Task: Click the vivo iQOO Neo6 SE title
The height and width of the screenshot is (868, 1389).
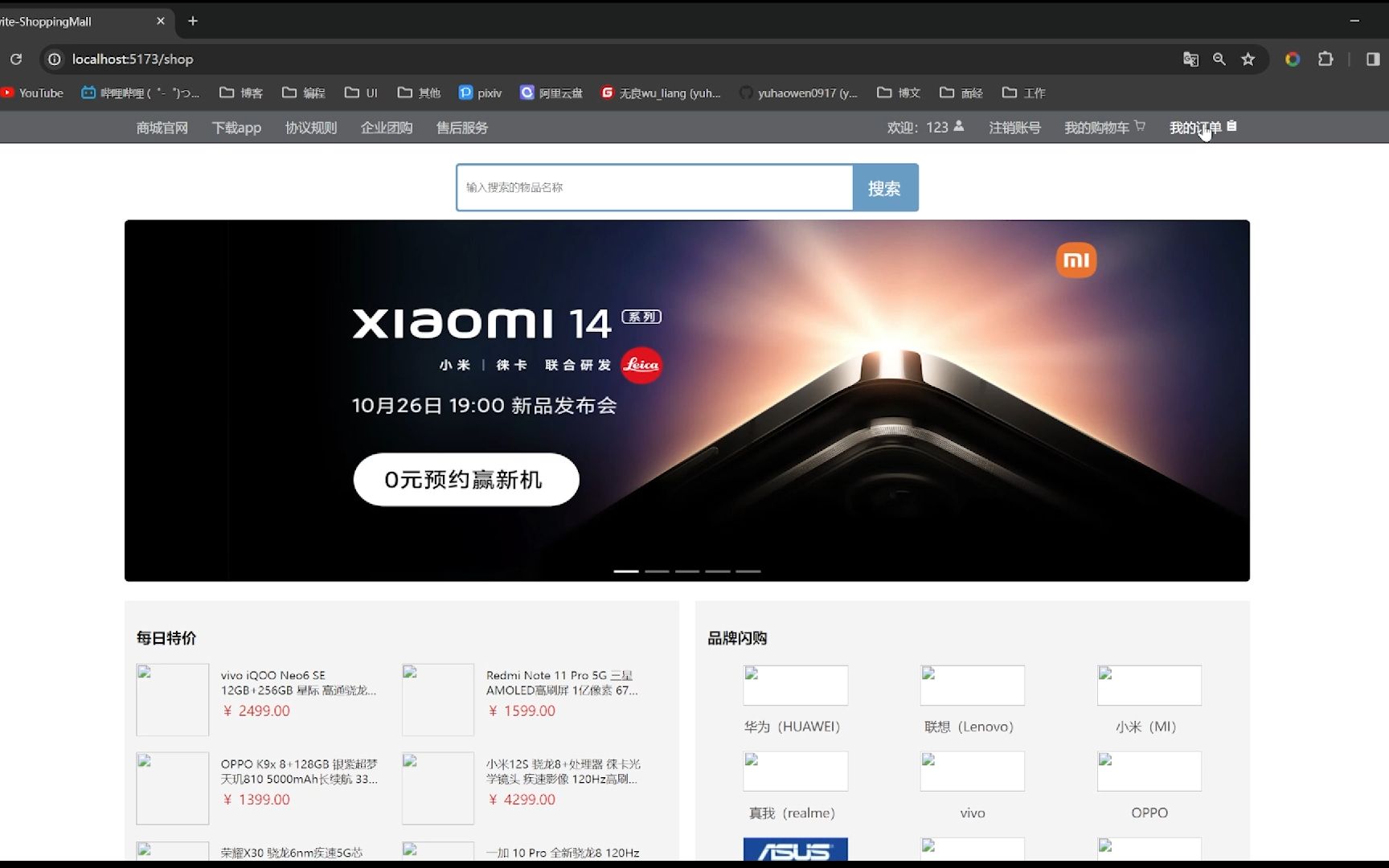Action: (x=298, y=682)
